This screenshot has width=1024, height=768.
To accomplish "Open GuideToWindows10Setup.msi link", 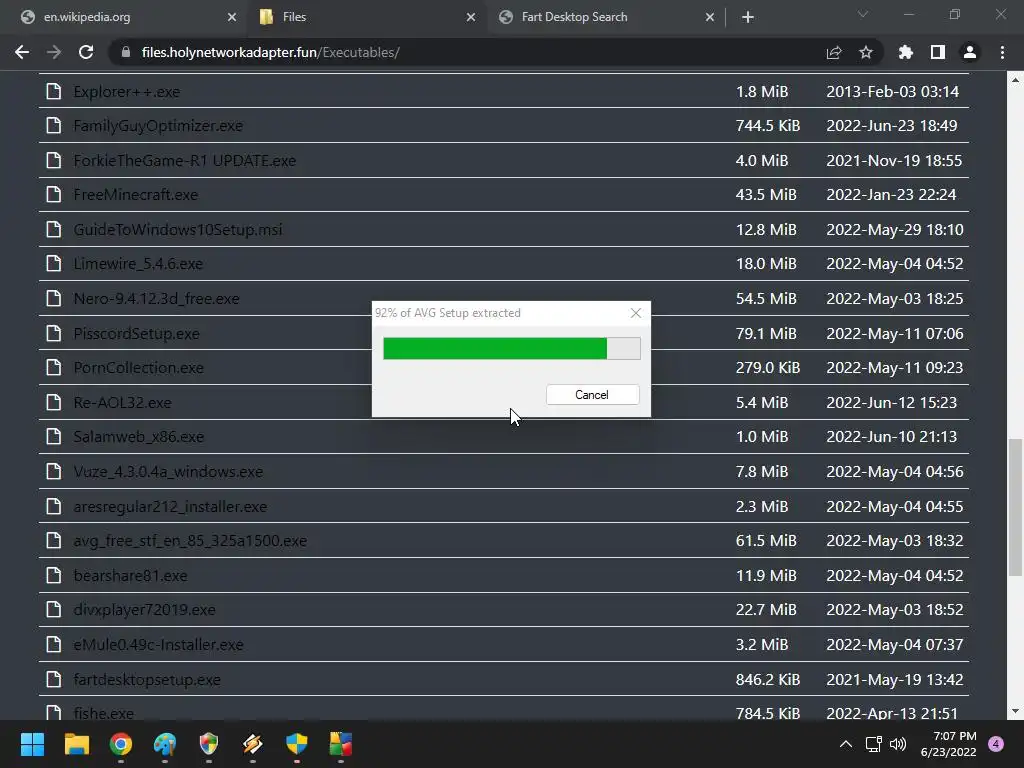I will [178, 230].
